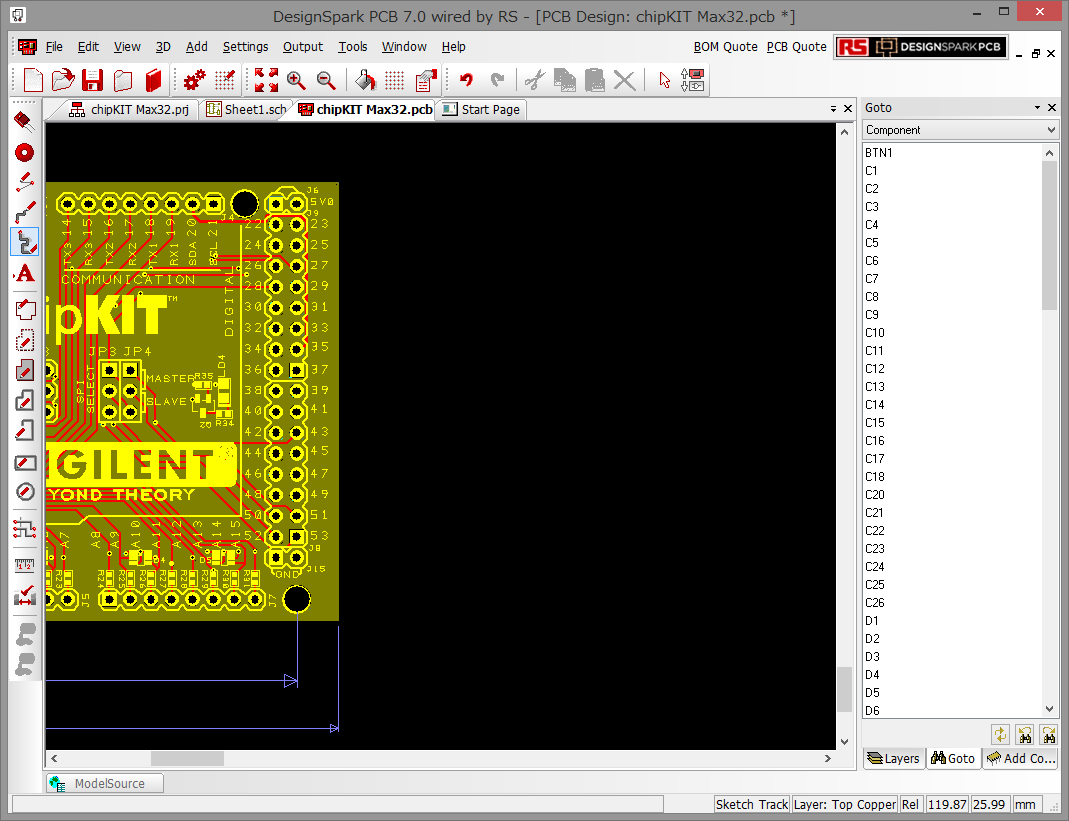The image size is (1069, 821).
Task: Choose the Select mode cursor icon
Action: click(664, 80)
